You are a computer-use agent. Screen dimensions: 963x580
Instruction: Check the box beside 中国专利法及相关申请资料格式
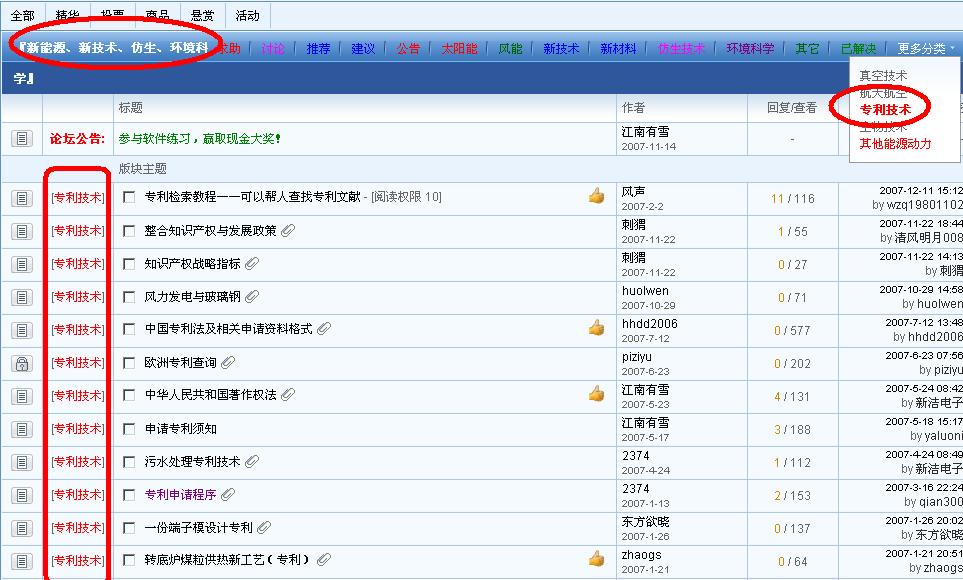(x=129, y=329)
